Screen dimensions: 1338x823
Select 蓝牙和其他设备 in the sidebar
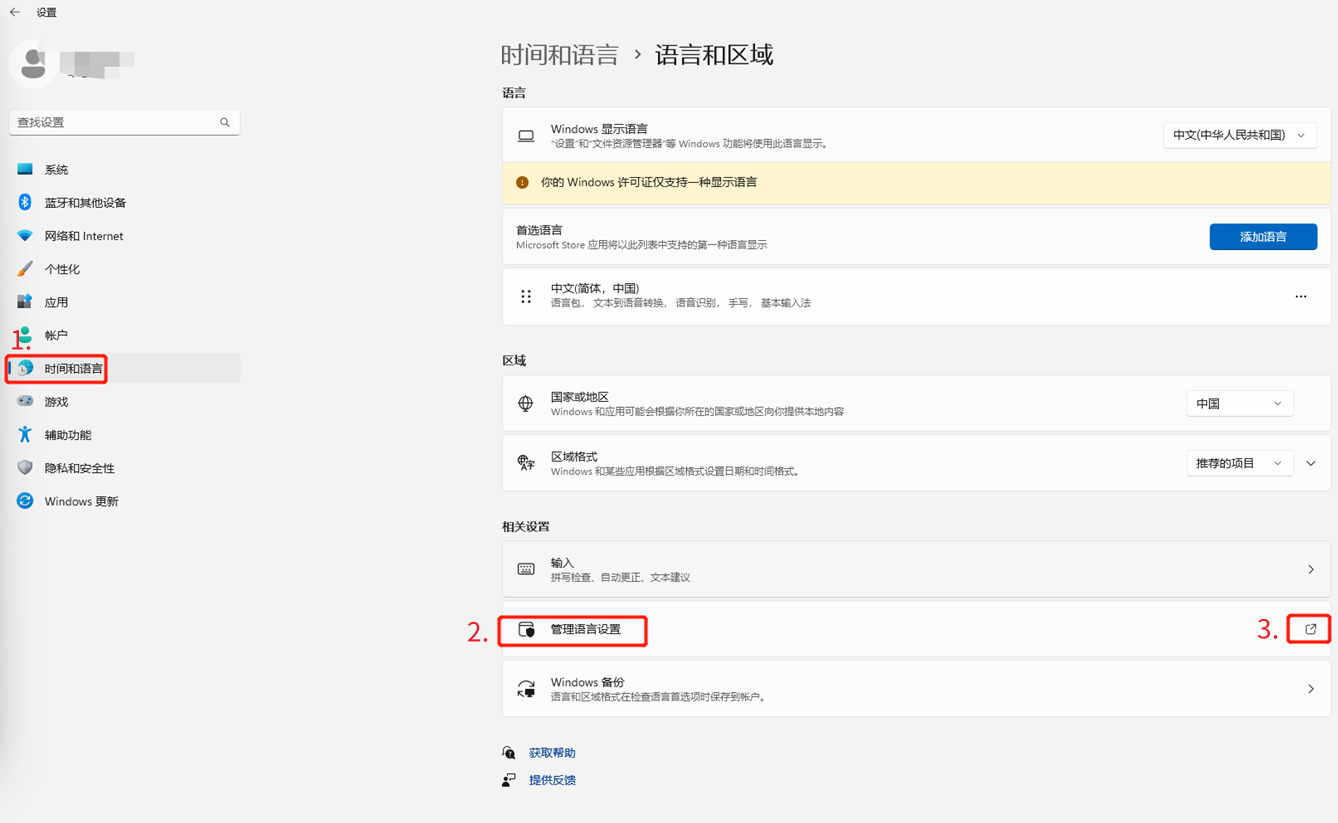124,202
